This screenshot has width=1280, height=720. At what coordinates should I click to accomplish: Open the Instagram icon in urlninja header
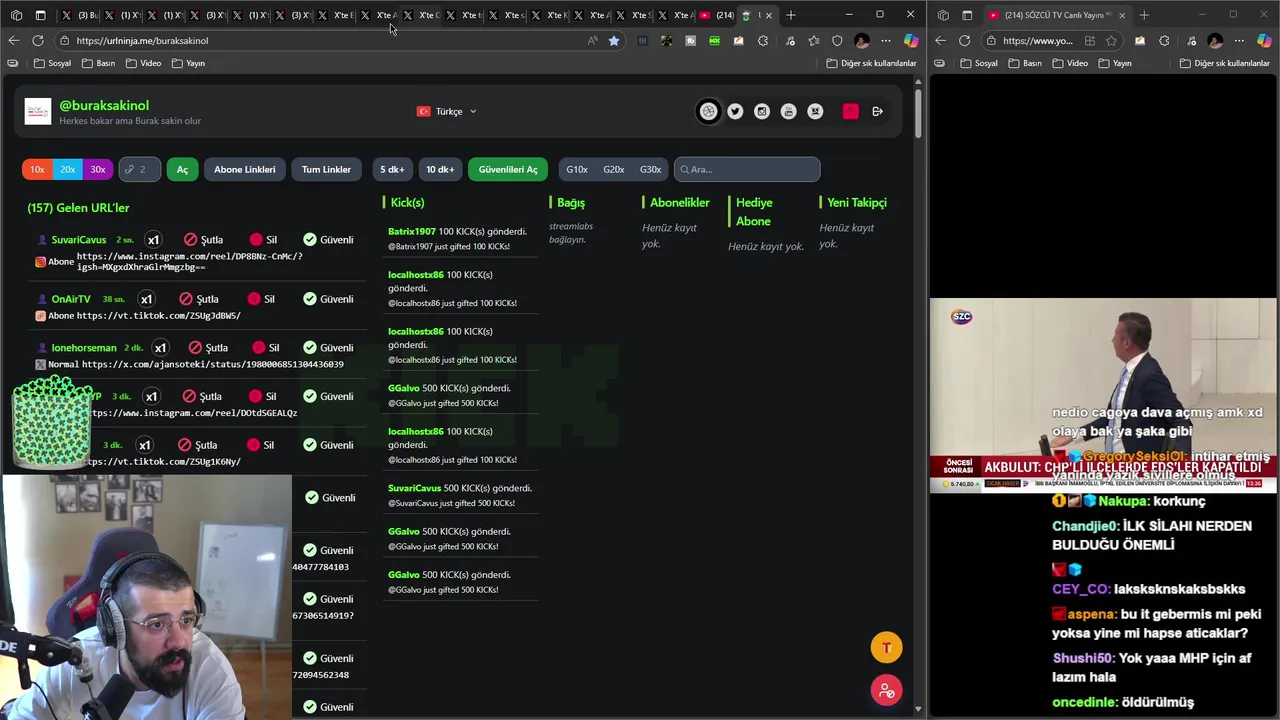coord(762,111)
